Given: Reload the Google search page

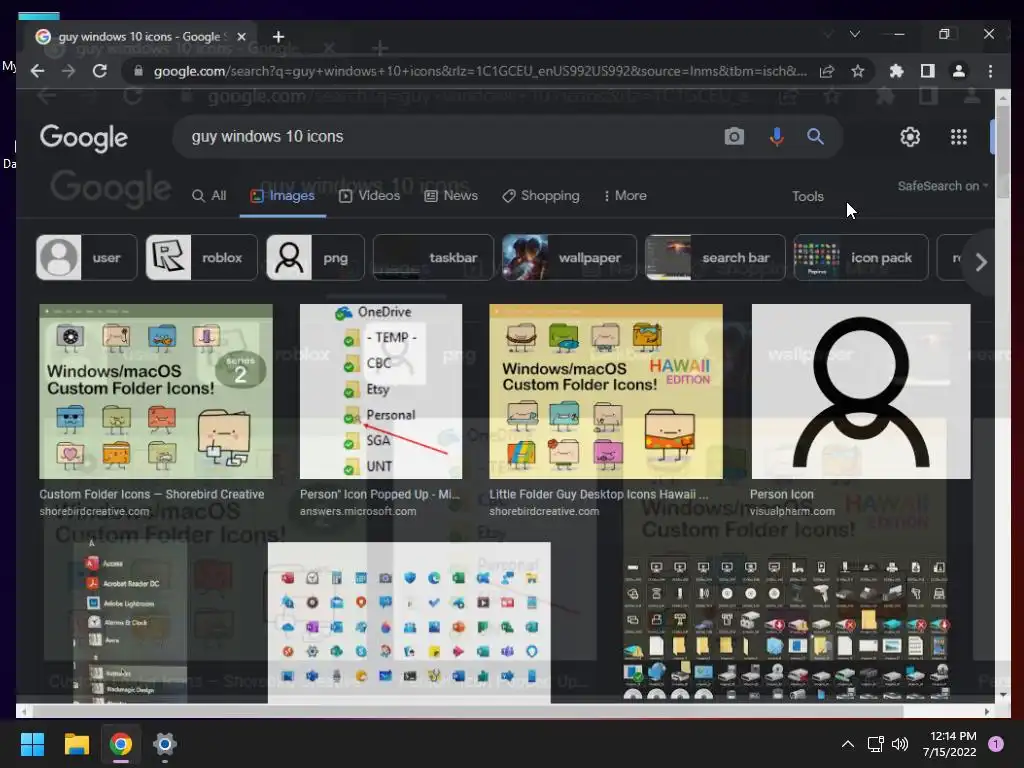Looking at the screenshot, I should click(100, 71).
